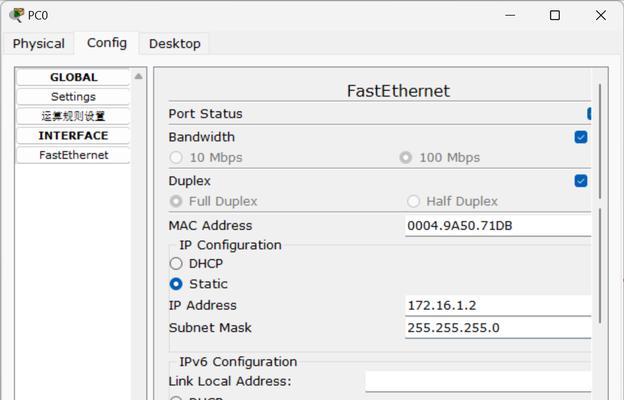
Task: Click the 运算规则设置 sidebar button
Action: (x=73, y=116)
